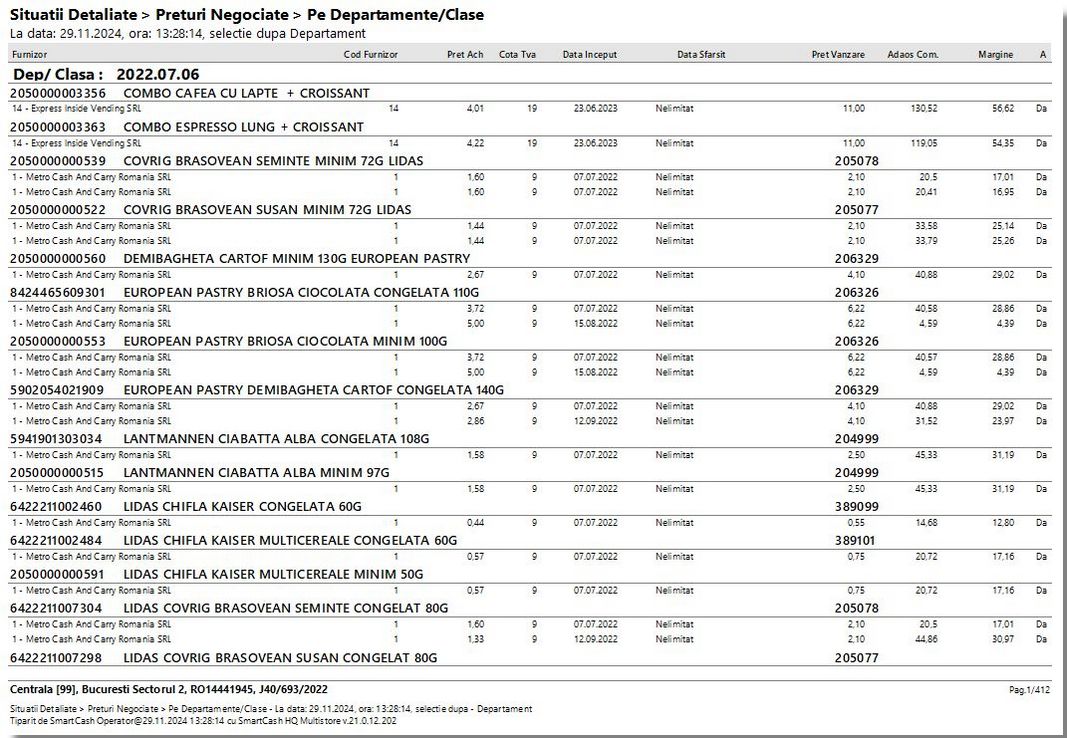Select LIDAS CHIFLA KAISER CONGELATA 60G
Image resolution: width=1067 pixels, height=738 pixels.
pyautogui.click(x=242, y=507)
